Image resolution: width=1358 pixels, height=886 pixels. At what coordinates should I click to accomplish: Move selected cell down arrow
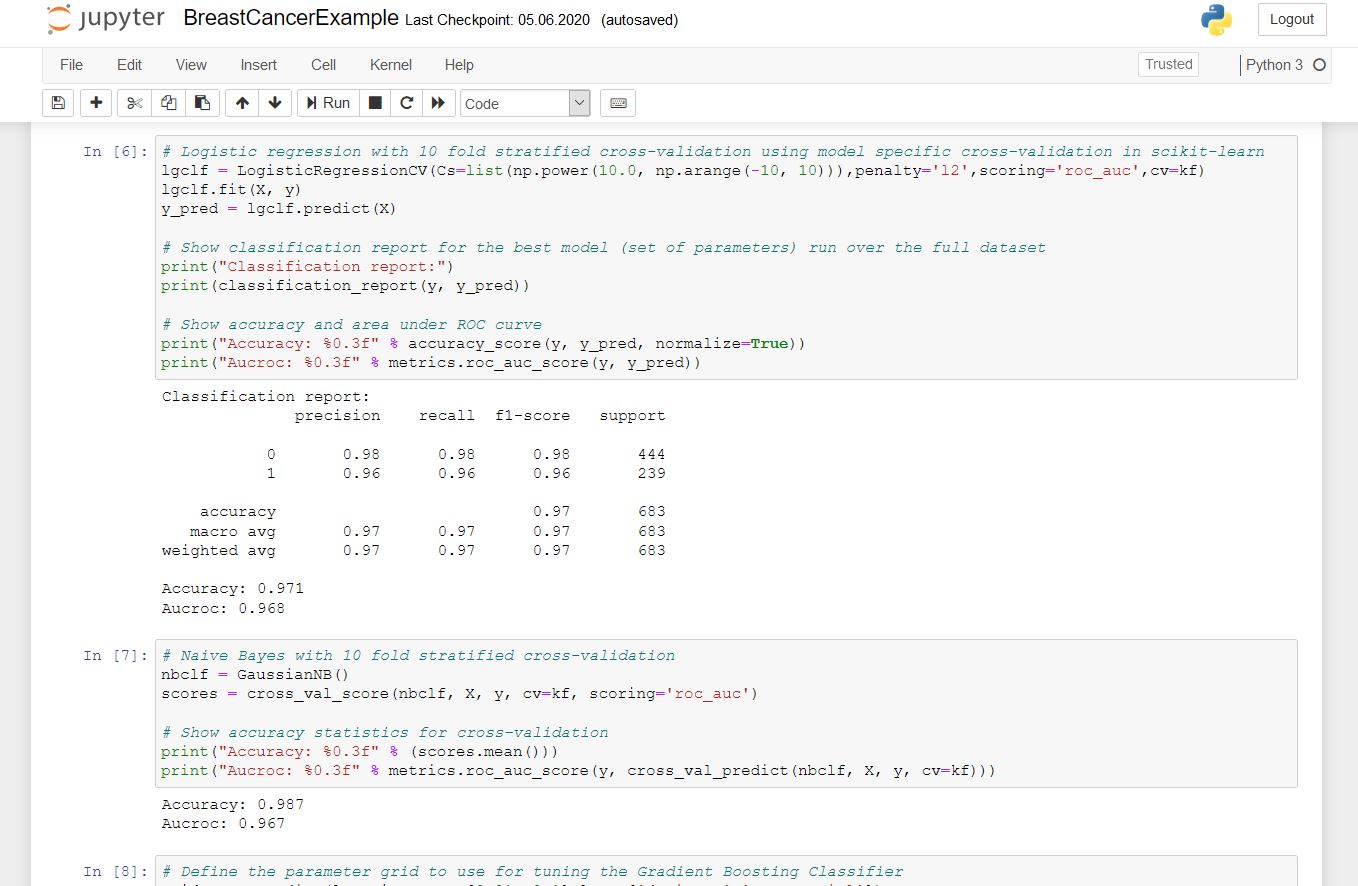(274, 103)
